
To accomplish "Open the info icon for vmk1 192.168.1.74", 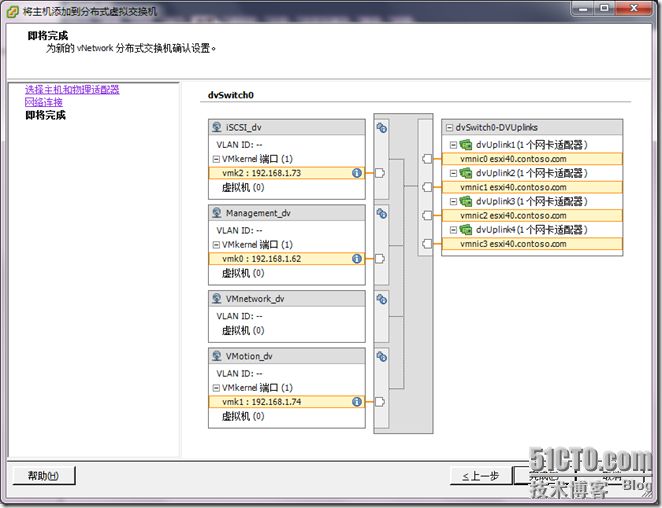I will [357, 402].
